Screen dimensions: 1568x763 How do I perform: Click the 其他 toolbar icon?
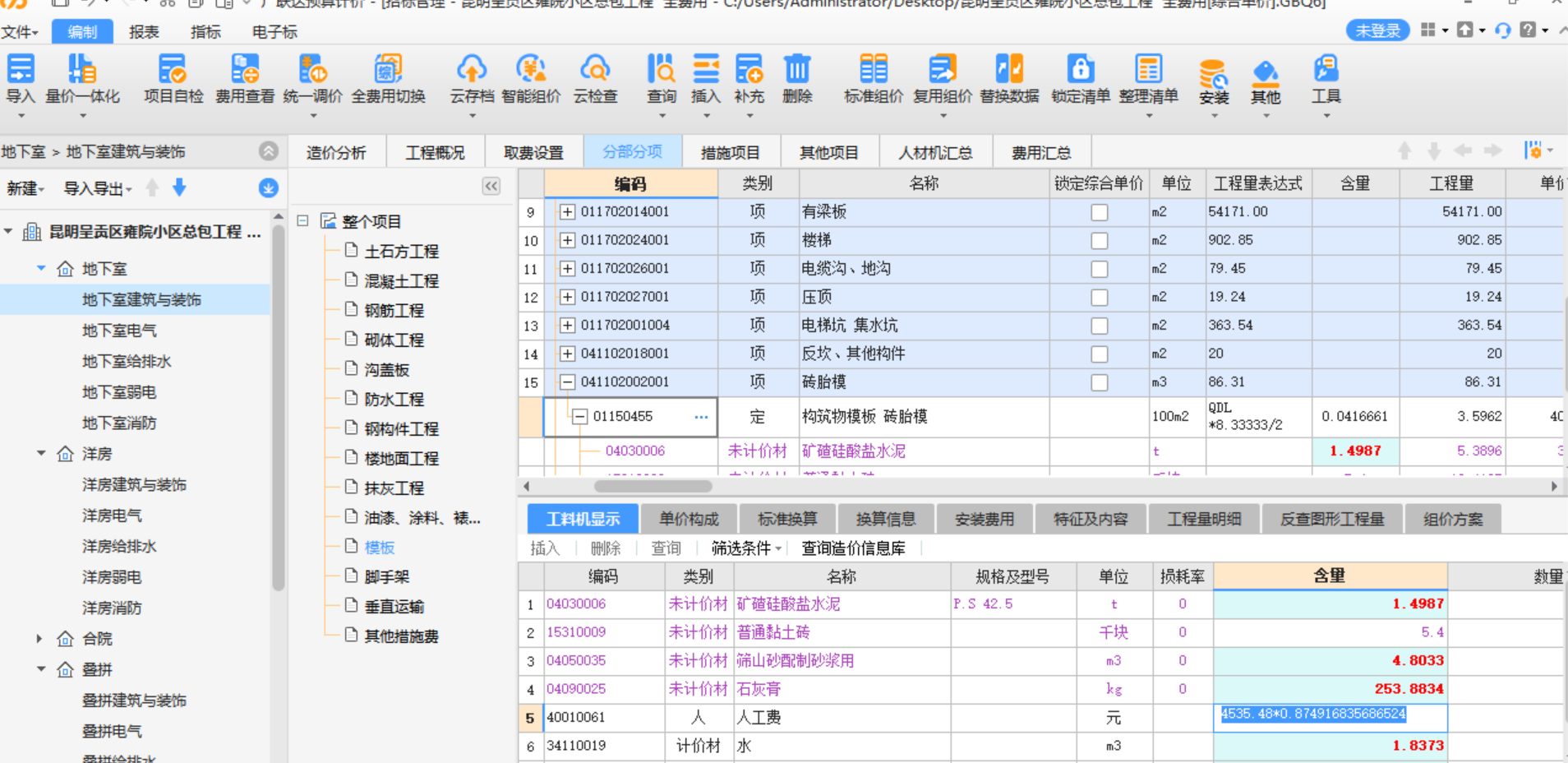click(1266, 74)
